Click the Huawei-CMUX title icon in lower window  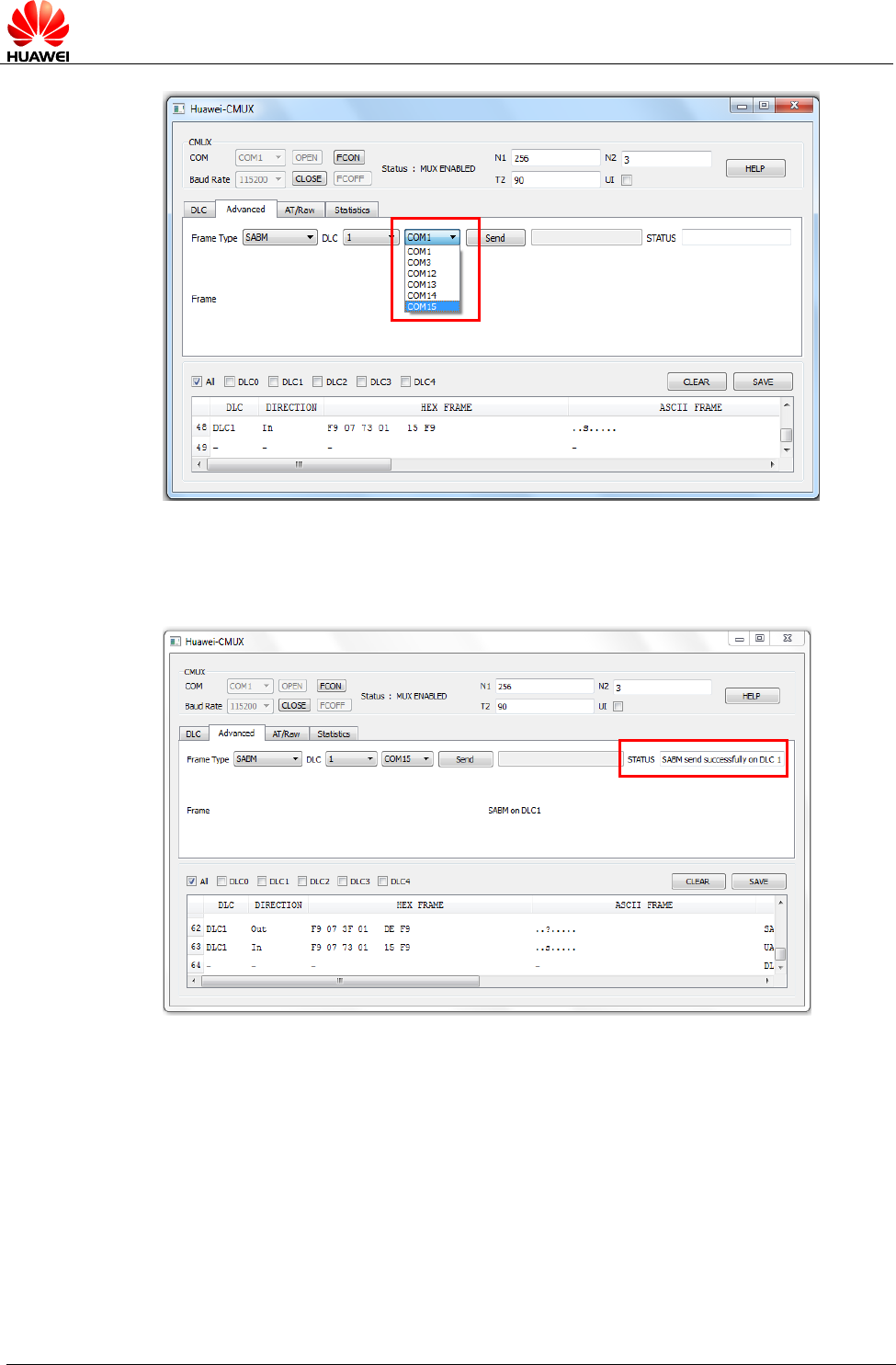[176, 642]
